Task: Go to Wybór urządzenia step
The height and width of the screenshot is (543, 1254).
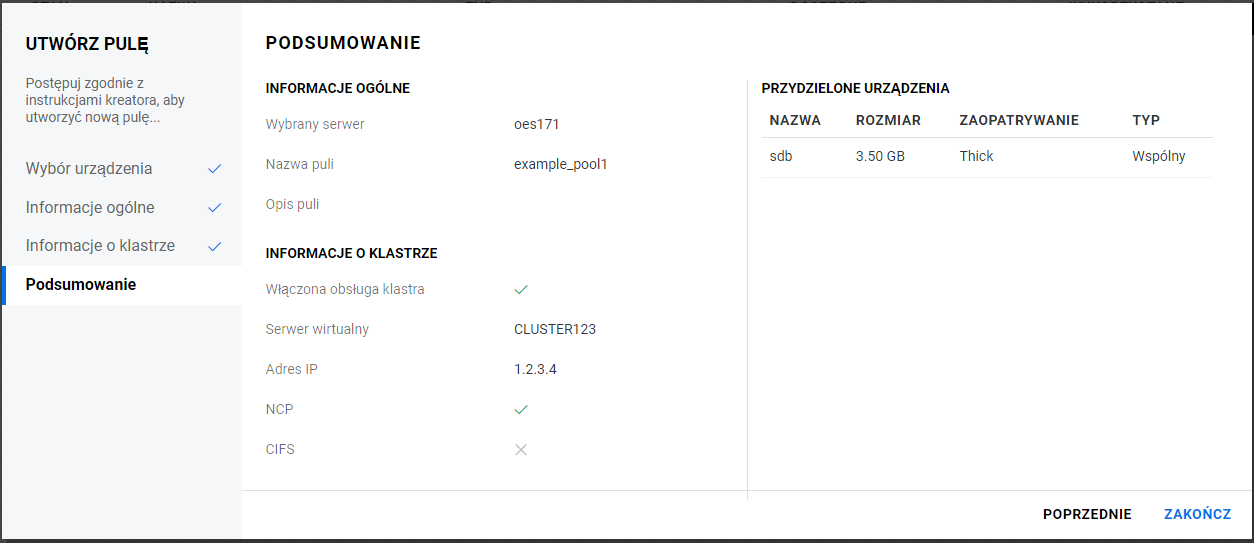Action: coord(89,169)
